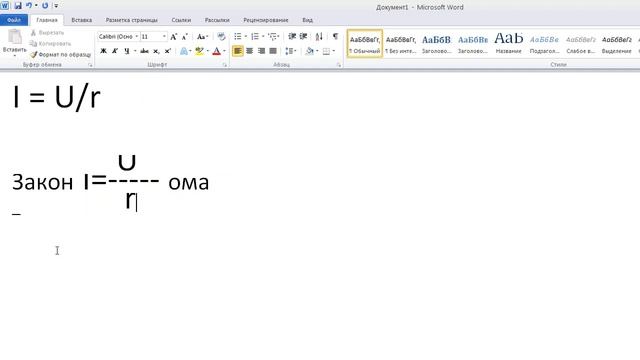The height and width of the screenshot is (360, 640).
Task: Open Буфер обмена dialog launcher
Action: (90, 65)
